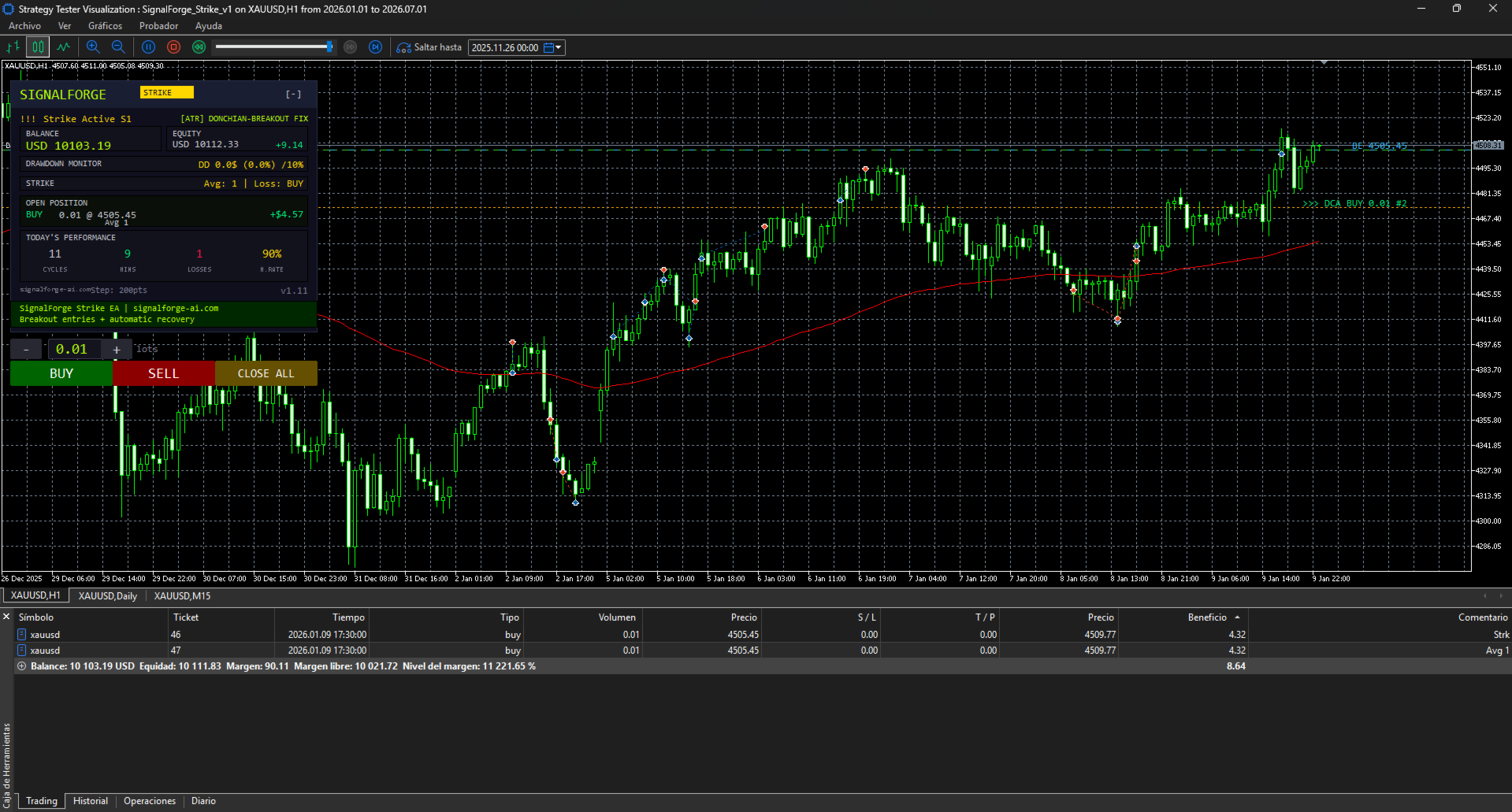Image resolution: width=1512 pixels, height=812 pixels.
Task: Click the total profit value 8.64
Action: pyautogui.click(x=1235, y=666)
